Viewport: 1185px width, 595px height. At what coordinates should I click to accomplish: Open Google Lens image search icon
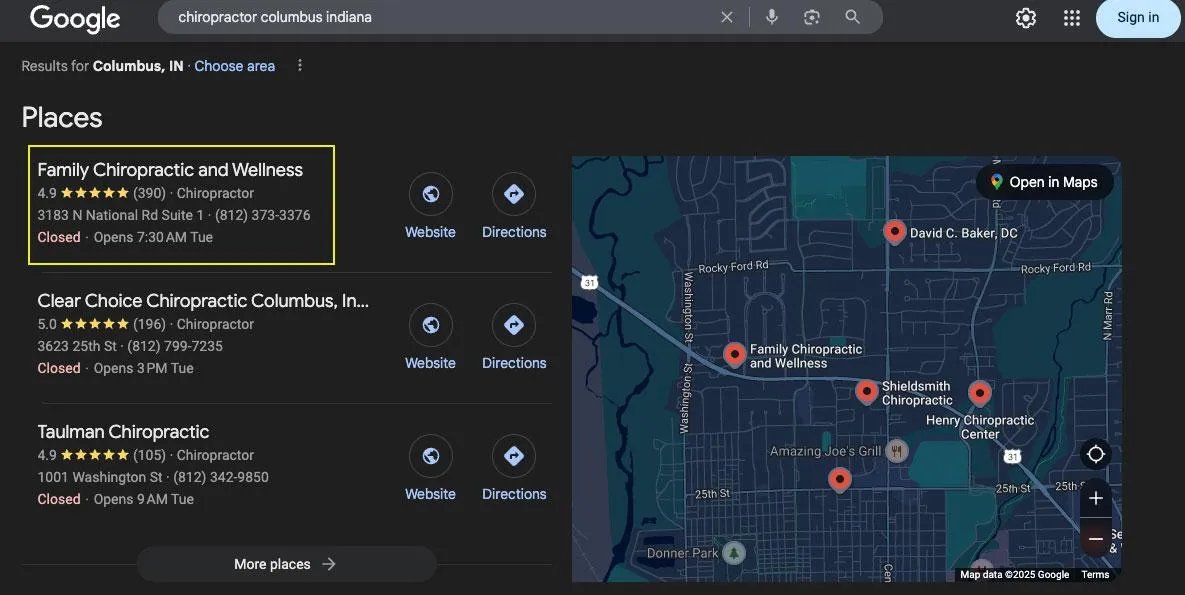click(812, 17)
